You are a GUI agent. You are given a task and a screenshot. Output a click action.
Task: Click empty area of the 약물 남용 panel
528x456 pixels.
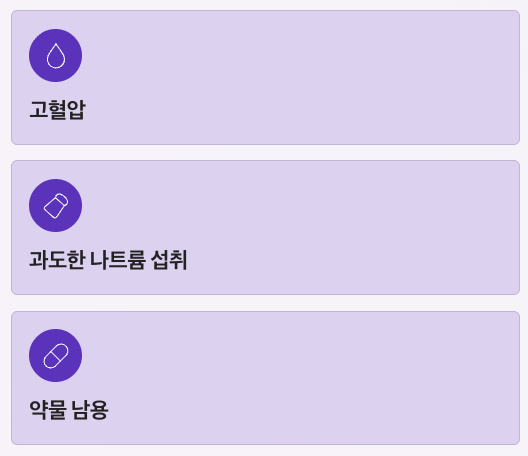coord(303,378)
